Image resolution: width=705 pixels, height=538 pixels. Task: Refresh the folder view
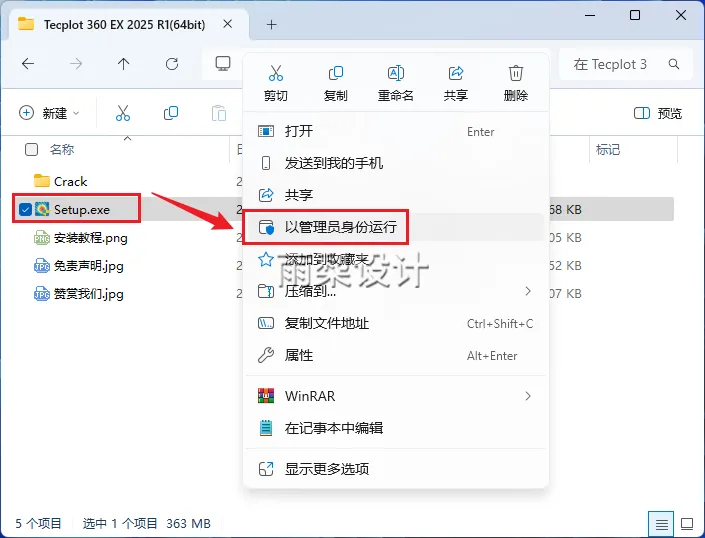point(172,64)
